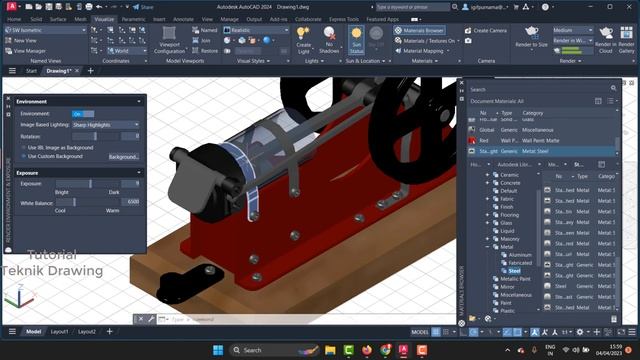Expand the Sun & Location panel title

pos(365,61)
